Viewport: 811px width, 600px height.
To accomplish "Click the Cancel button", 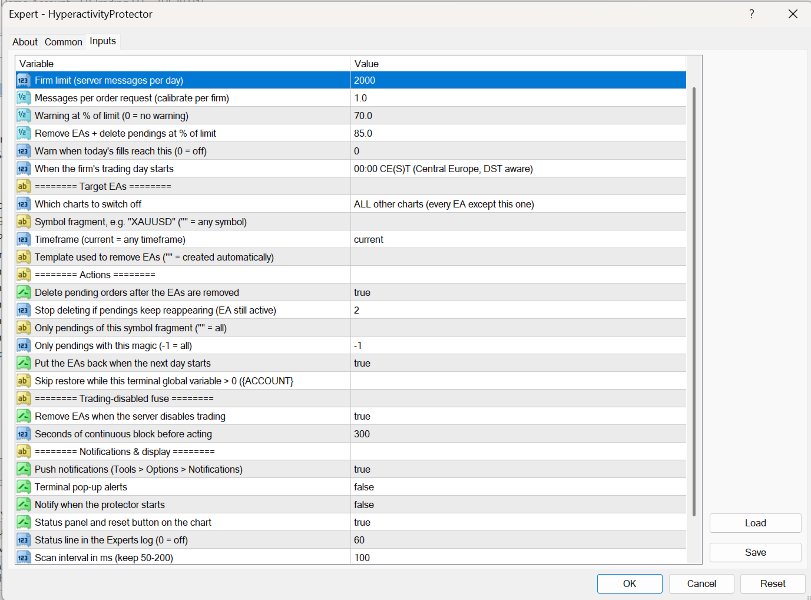I will click(701, 583).
